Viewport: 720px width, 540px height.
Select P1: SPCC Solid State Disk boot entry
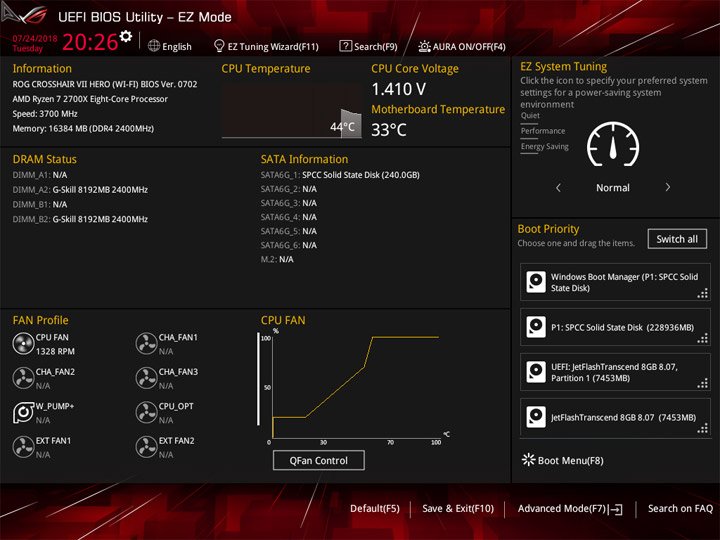click(x=615, y=327)
